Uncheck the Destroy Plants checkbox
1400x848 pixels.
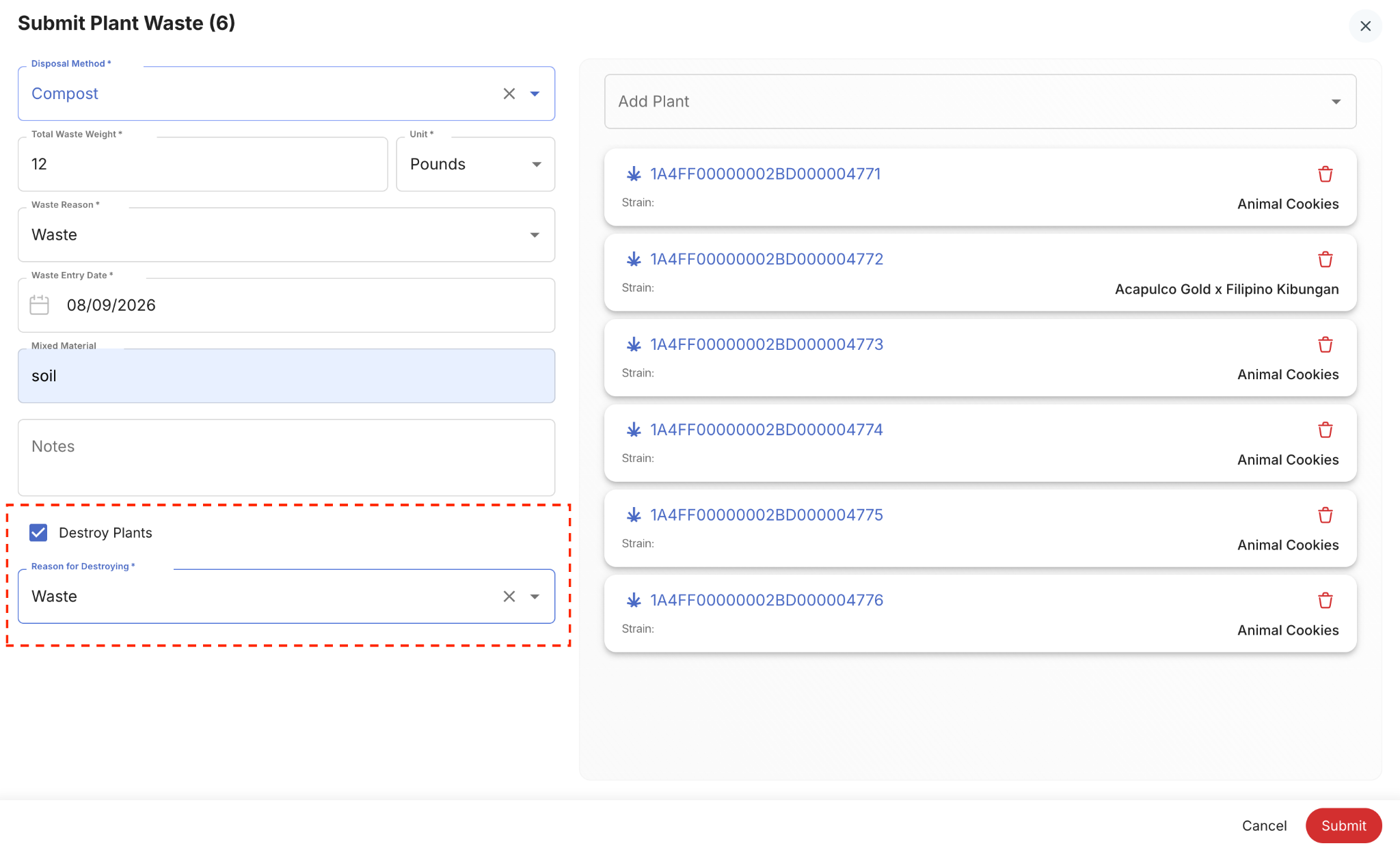38,532
